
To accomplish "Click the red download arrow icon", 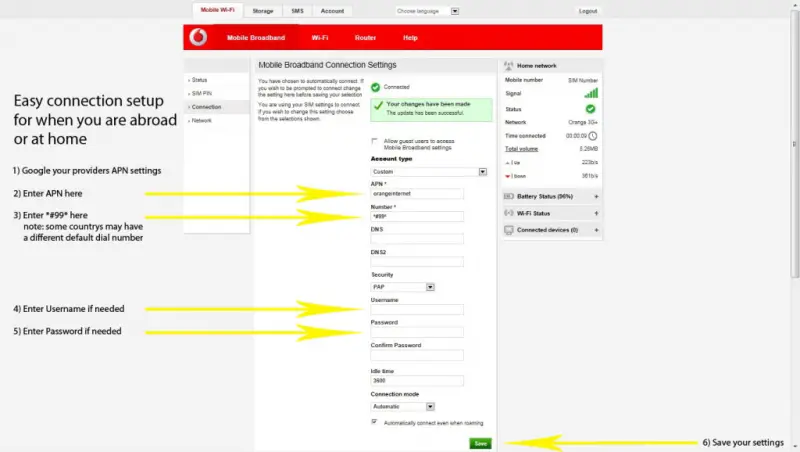I will point(507,176).
